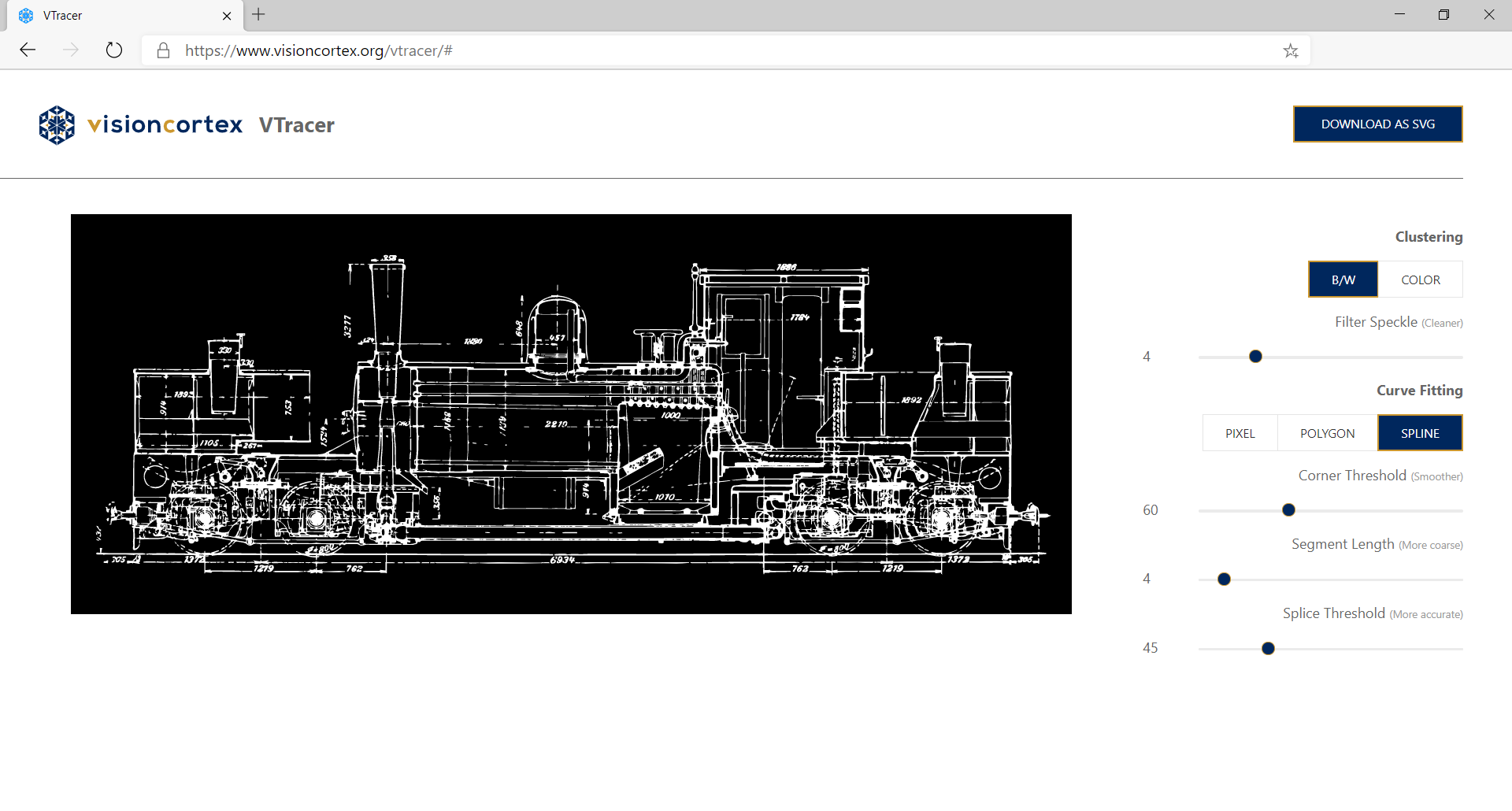Click the favorites star in address bar
This screenshot has width=1512, height=811.
pyautogui.click(x=1291, y=50)
